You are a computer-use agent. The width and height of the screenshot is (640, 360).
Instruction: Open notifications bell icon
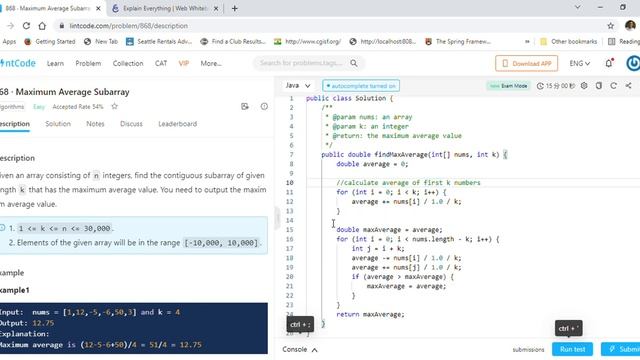point(609,63)
